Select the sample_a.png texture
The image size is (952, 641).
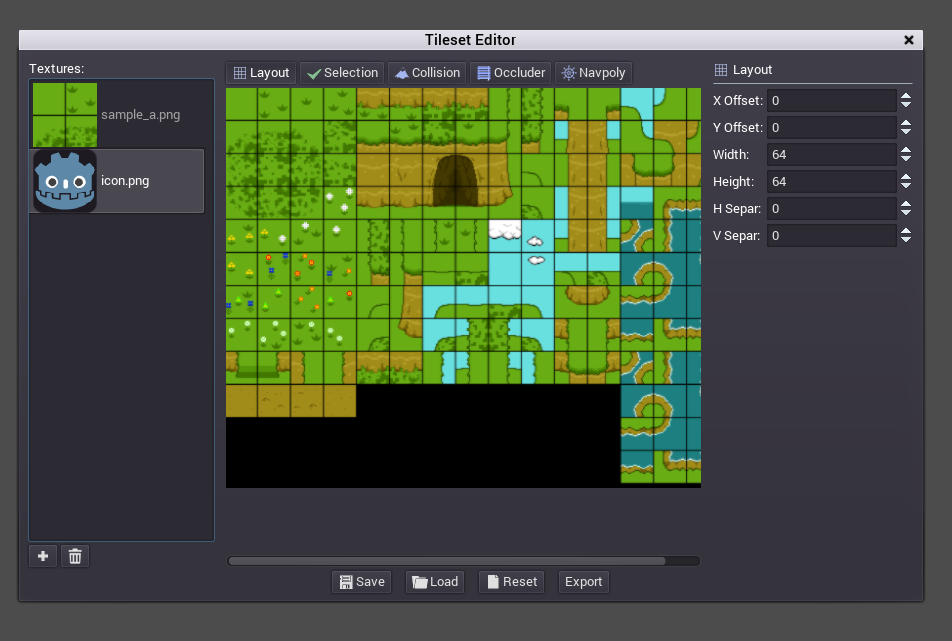[118, 115]
